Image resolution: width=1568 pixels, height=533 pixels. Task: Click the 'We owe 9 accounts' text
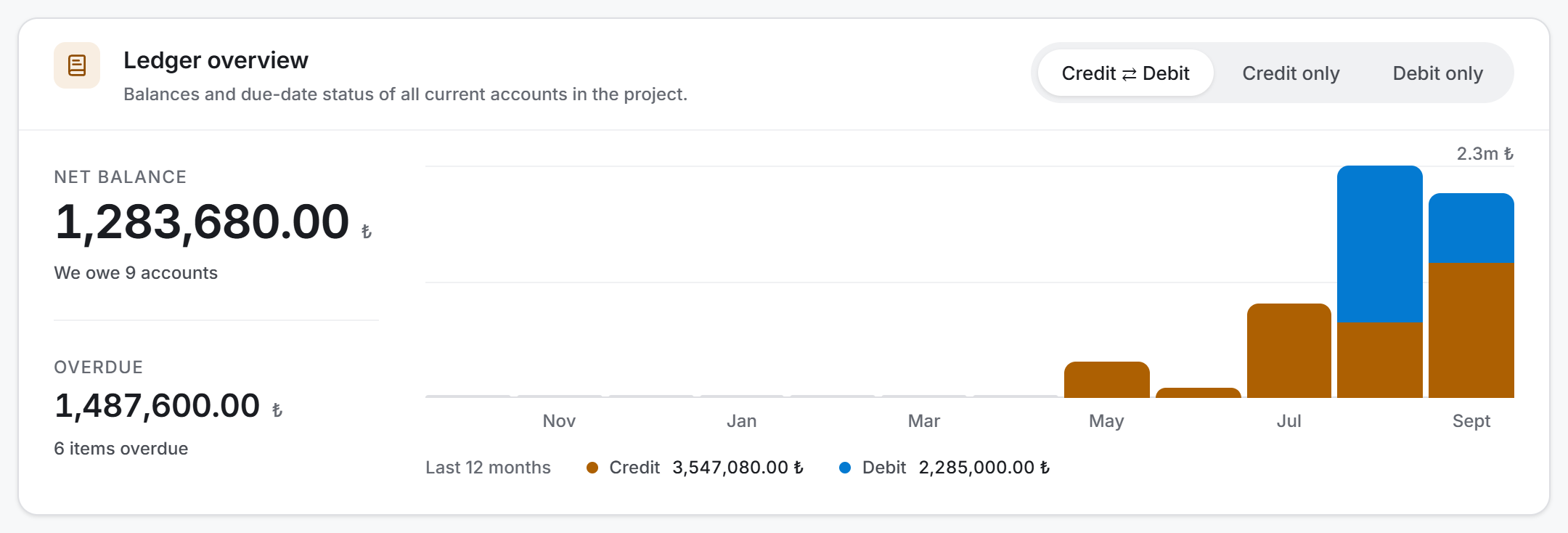point(136,273)
